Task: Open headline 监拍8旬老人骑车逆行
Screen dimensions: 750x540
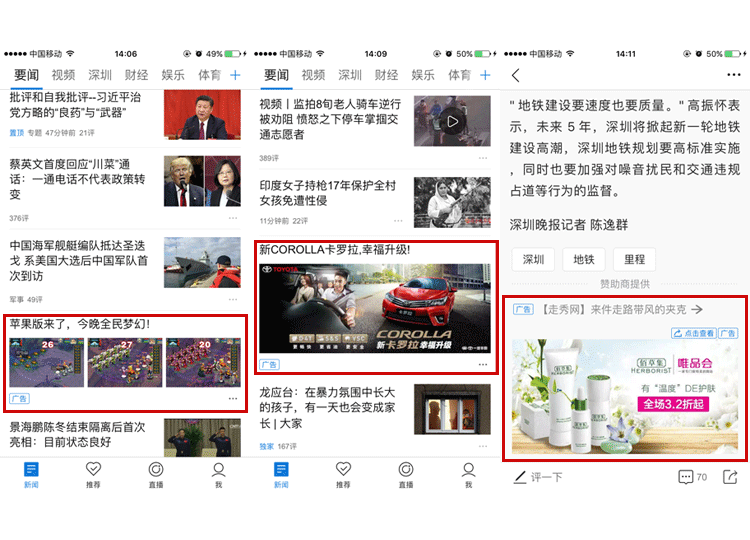Action: (330, 119)
